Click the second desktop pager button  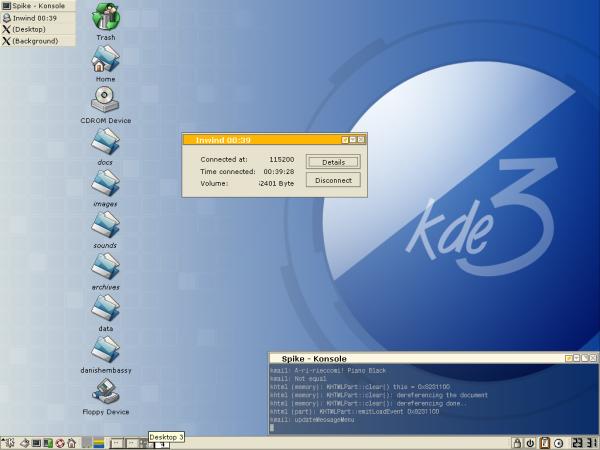(x=131, y=443)
